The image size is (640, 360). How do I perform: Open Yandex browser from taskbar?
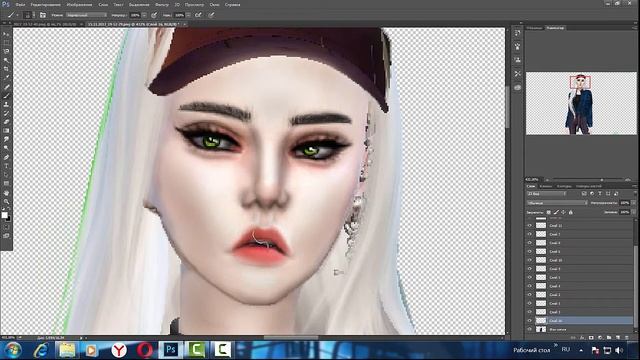point(119,350)
